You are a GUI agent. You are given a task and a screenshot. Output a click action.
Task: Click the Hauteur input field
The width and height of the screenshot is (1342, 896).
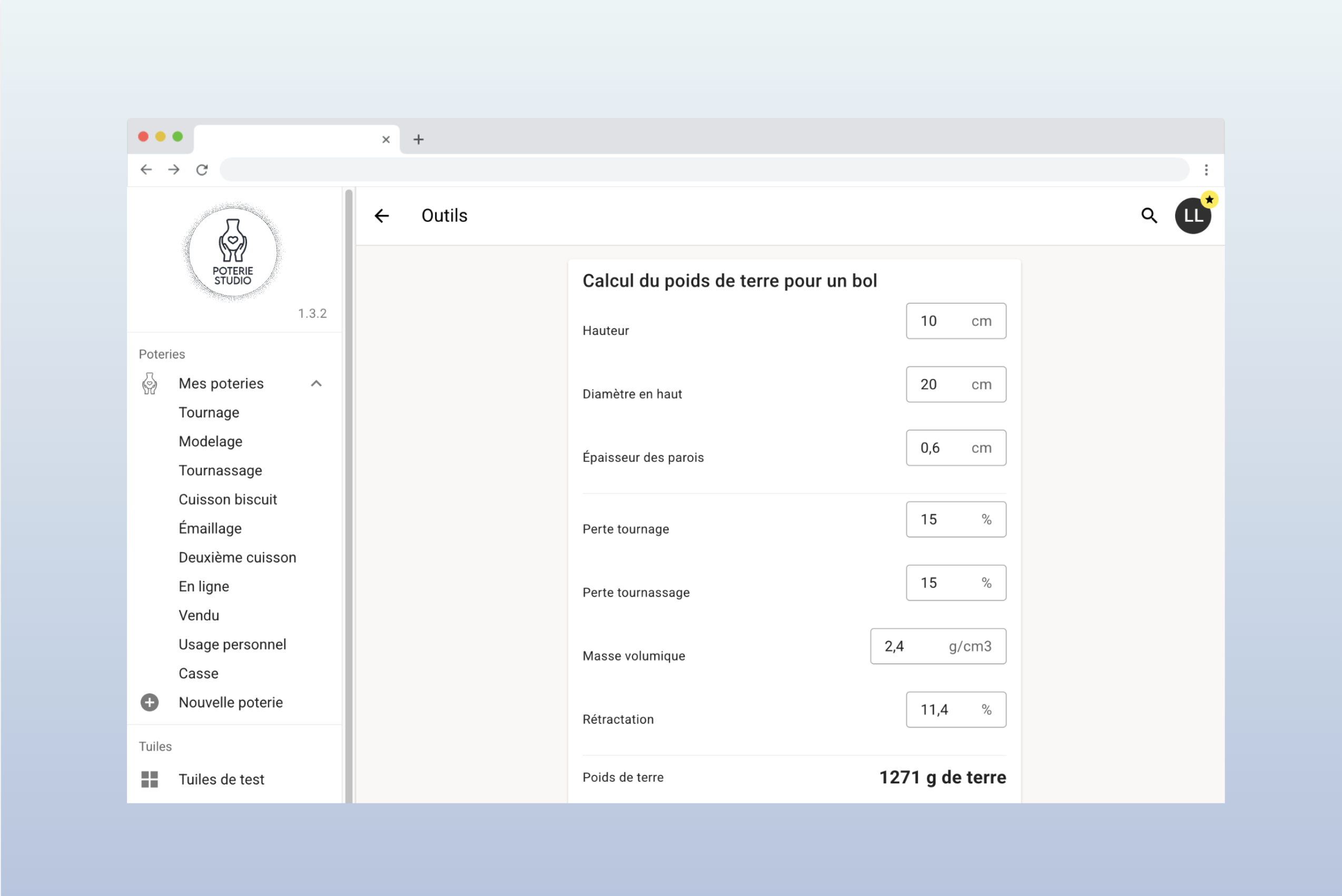(x=955, y=321)
